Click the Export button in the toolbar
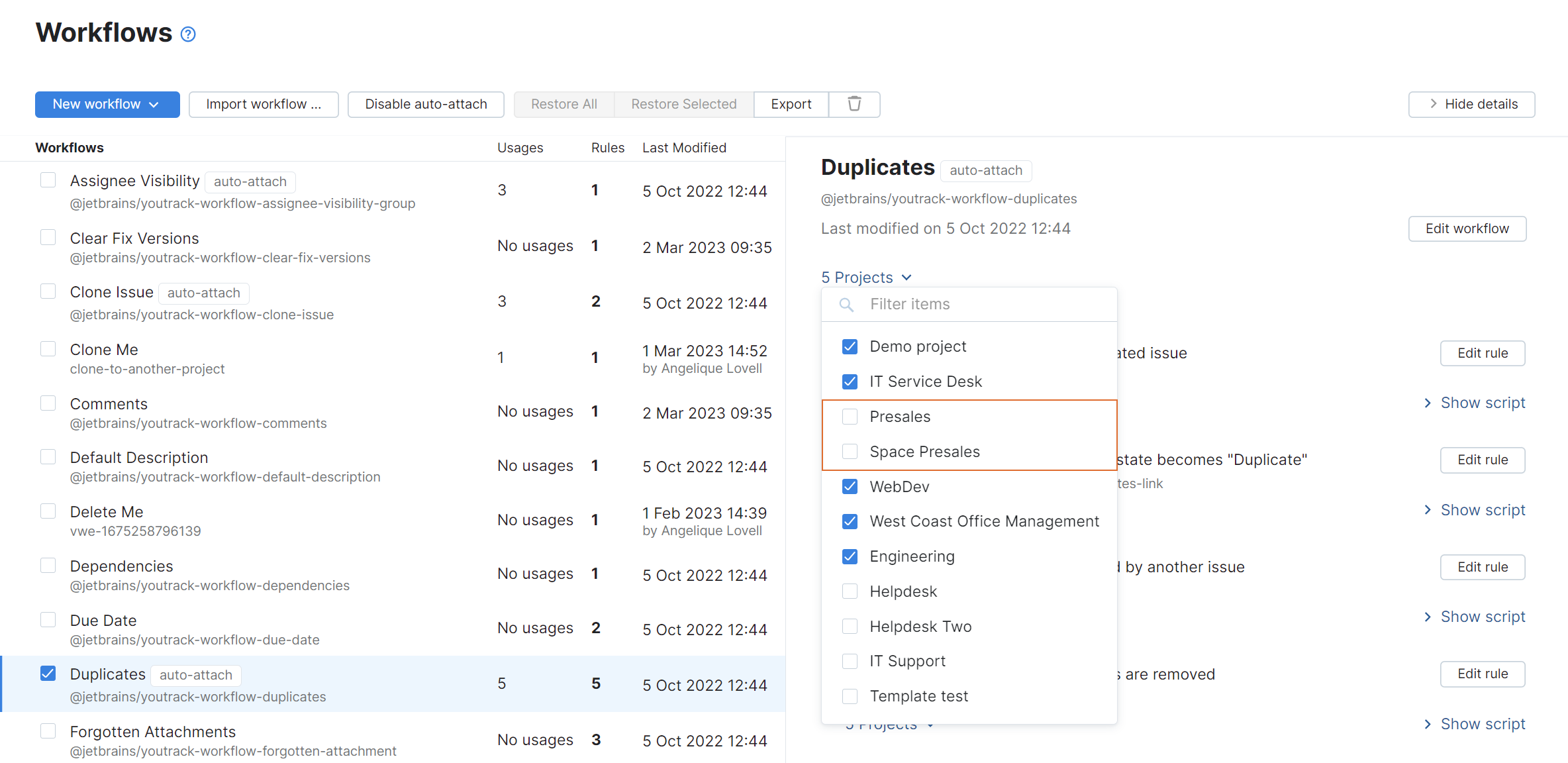 point(791,104)
